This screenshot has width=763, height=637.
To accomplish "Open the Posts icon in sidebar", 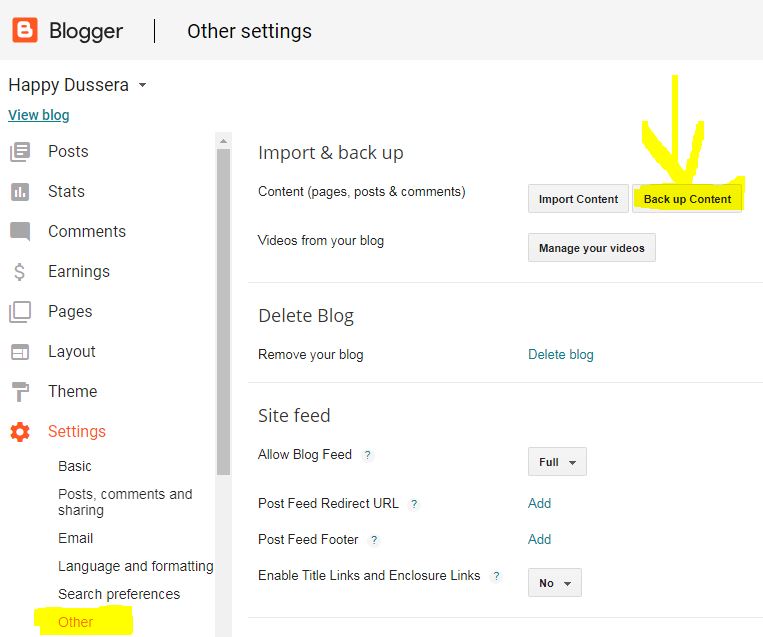I will (20, 152).
